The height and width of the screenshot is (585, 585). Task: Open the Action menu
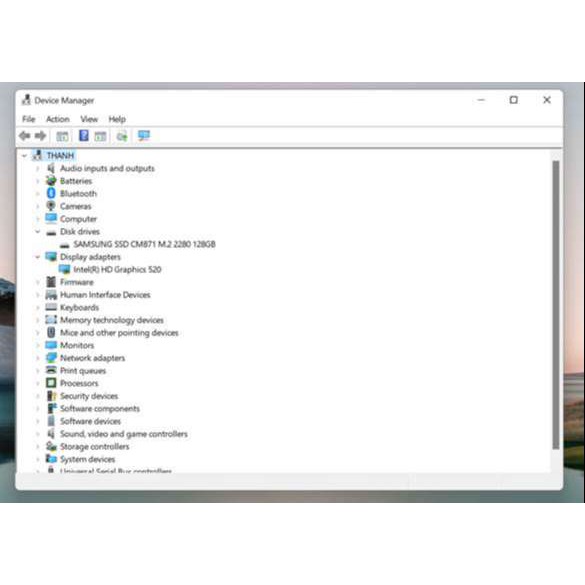pyautogui.click(x=58, y=119)
